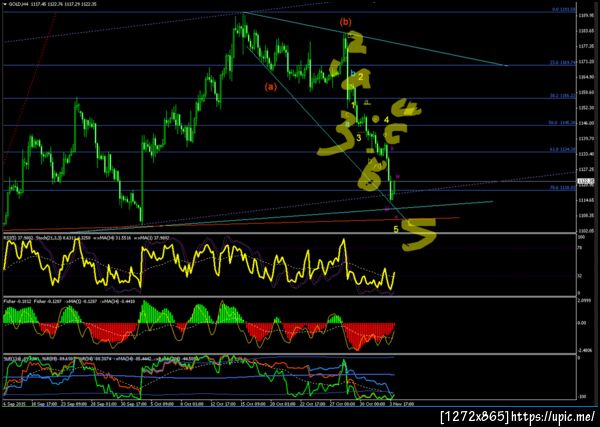Select the small yellow wave 4 label

[x=386, y=120]
